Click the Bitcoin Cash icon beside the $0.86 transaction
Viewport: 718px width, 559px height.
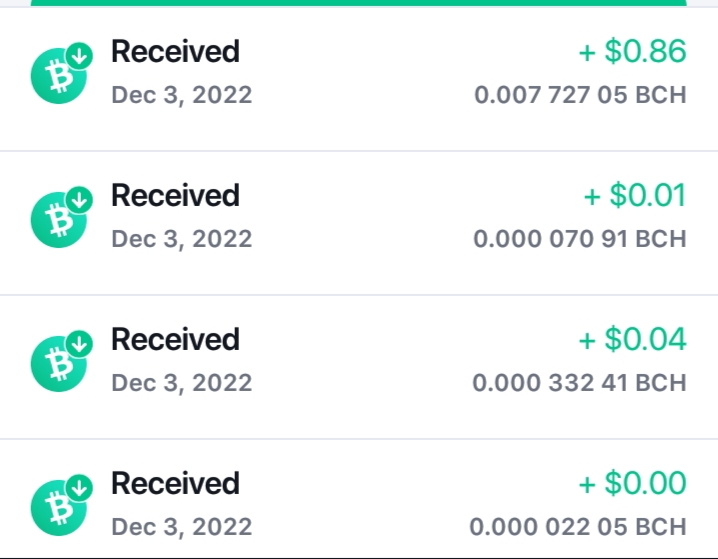pos(59,76)
